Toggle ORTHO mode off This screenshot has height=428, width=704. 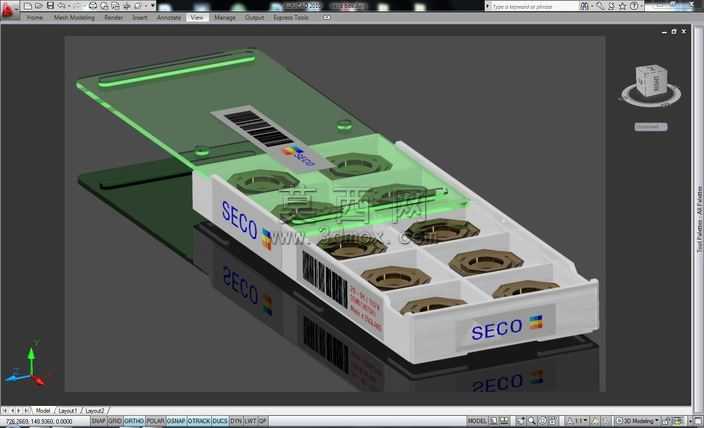pyautogui.click(x=134, y=421)
